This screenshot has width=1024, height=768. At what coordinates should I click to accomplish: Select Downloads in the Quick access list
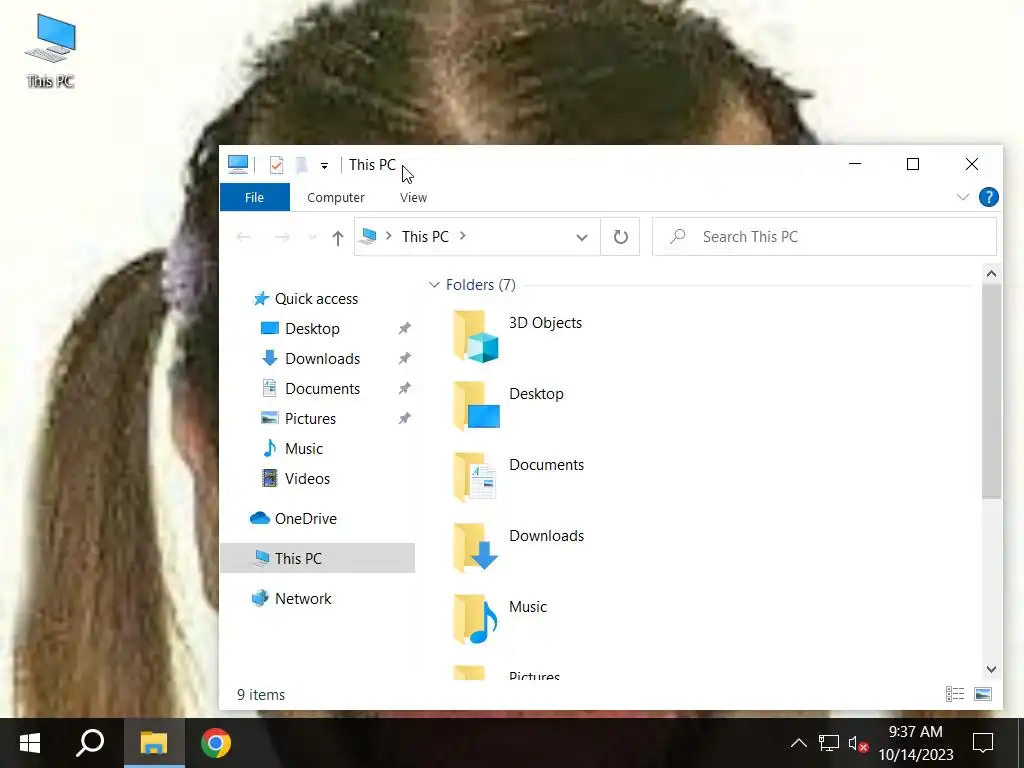coord(323,359)
